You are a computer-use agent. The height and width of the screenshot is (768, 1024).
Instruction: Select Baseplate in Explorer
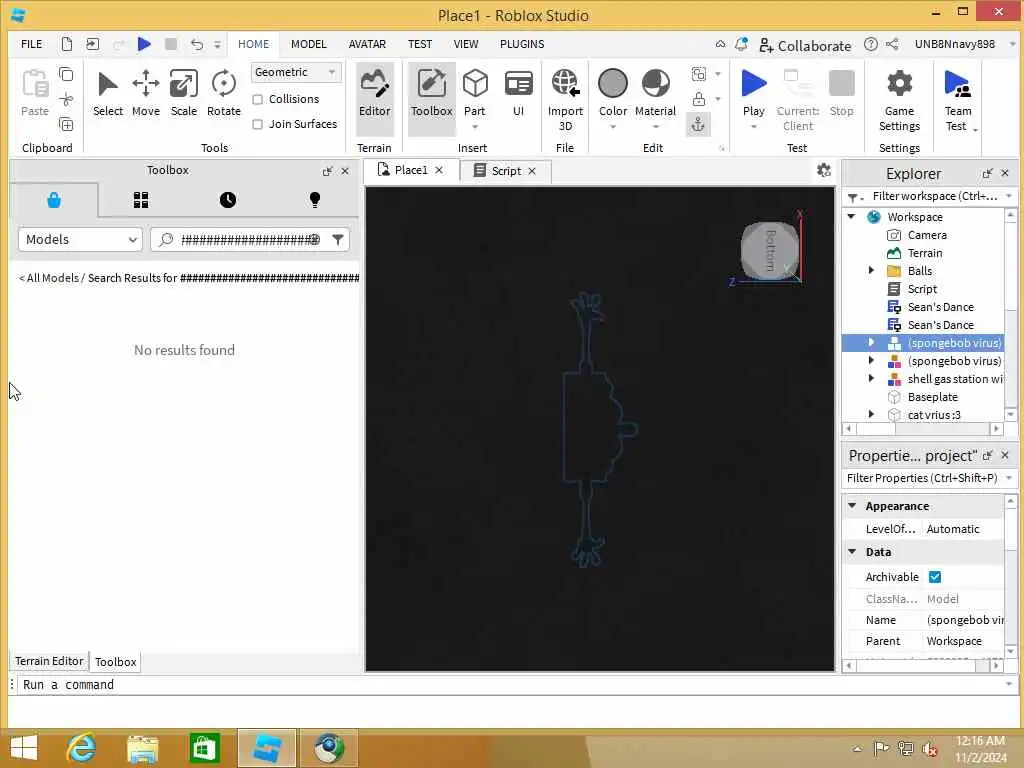pos(933,396)
